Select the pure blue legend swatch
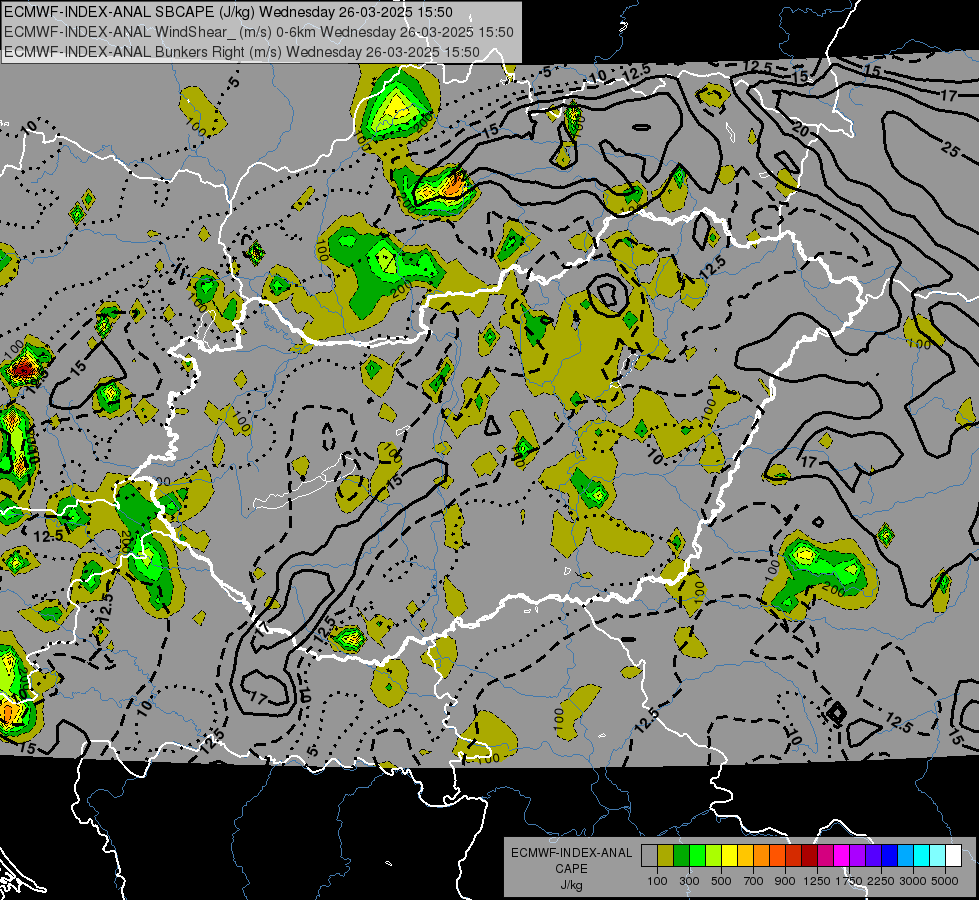979x900 pixels. (890, 855)
